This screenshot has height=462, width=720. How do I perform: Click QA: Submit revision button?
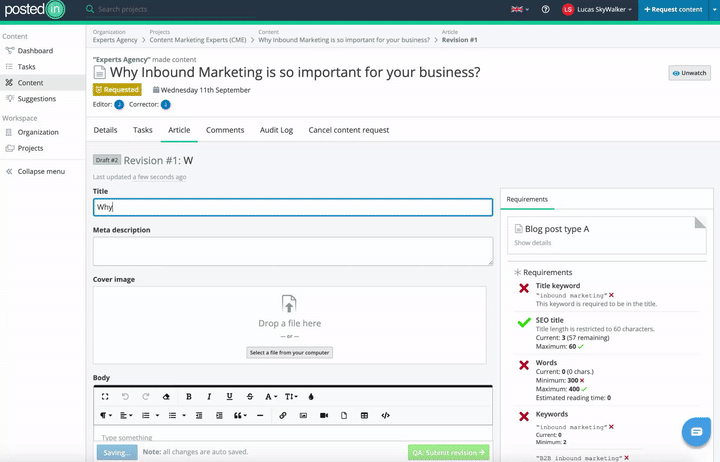click(449, 452)
